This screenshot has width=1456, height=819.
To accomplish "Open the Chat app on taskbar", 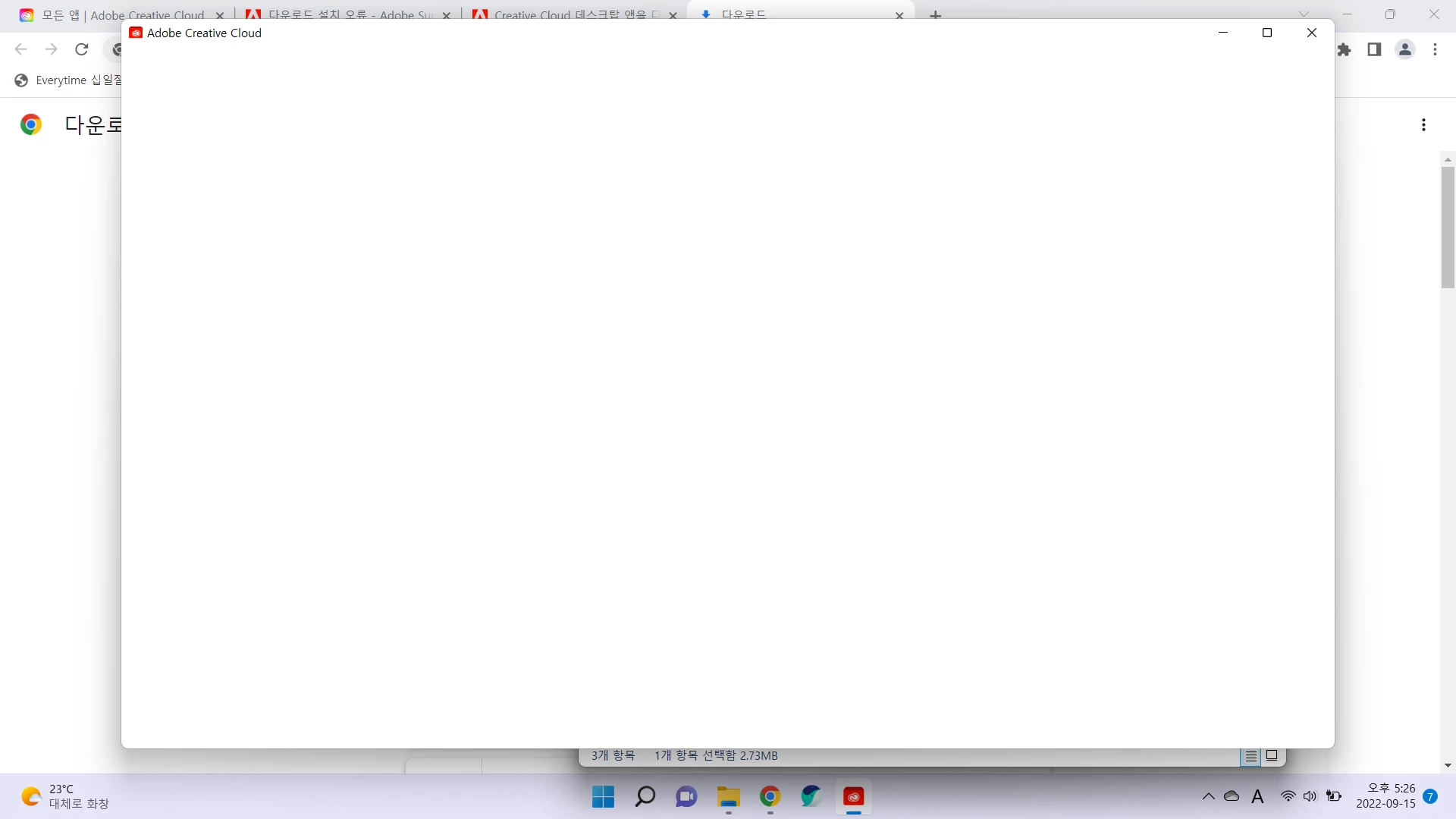I will pos(686,797).
